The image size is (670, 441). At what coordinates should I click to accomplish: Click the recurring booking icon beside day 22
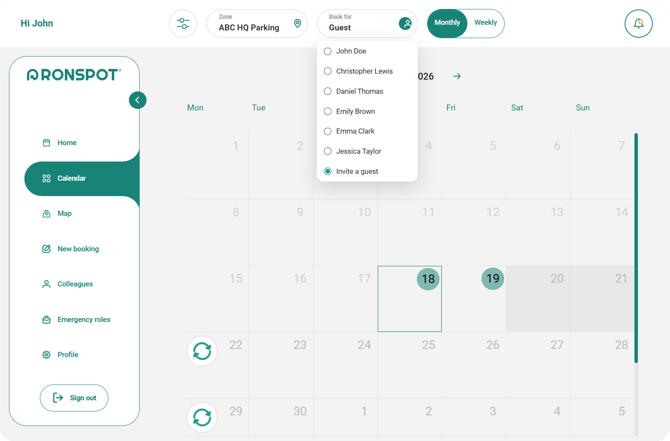pyautogui.click(x=202, y=351)
